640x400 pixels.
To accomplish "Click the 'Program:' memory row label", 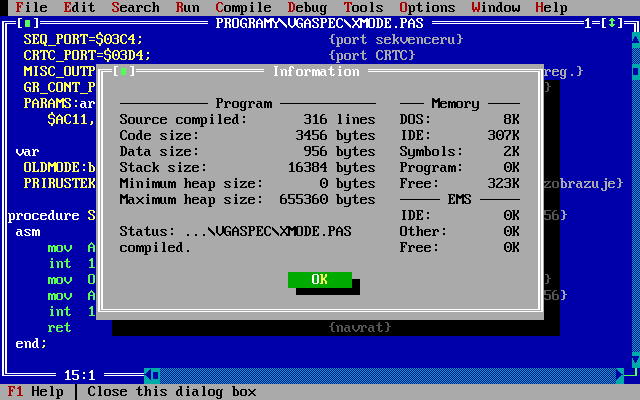I will tap(431, 167).
